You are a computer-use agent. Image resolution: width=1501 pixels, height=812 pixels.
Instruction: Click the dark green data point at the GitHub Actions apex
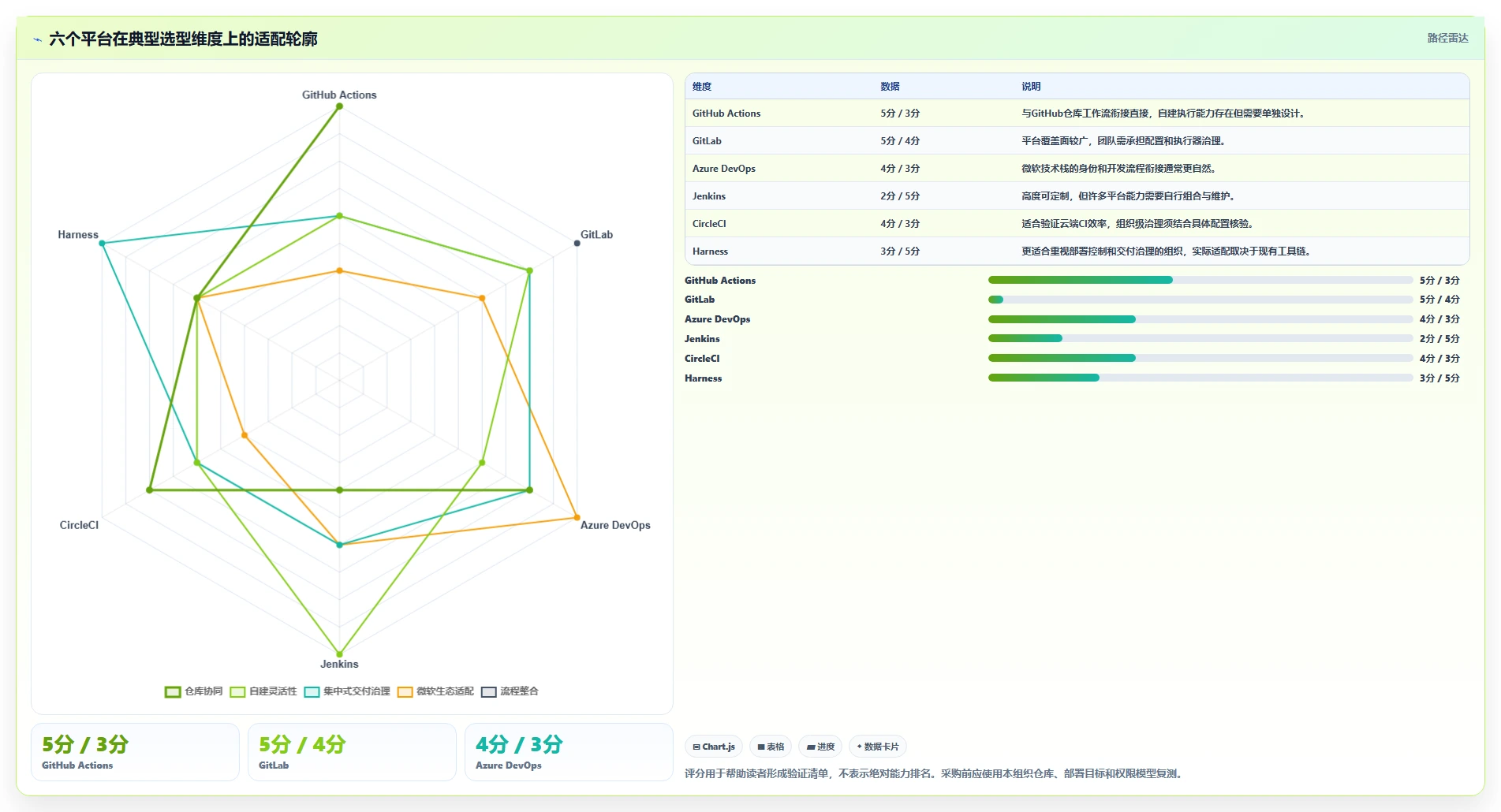tap(339, 106)
